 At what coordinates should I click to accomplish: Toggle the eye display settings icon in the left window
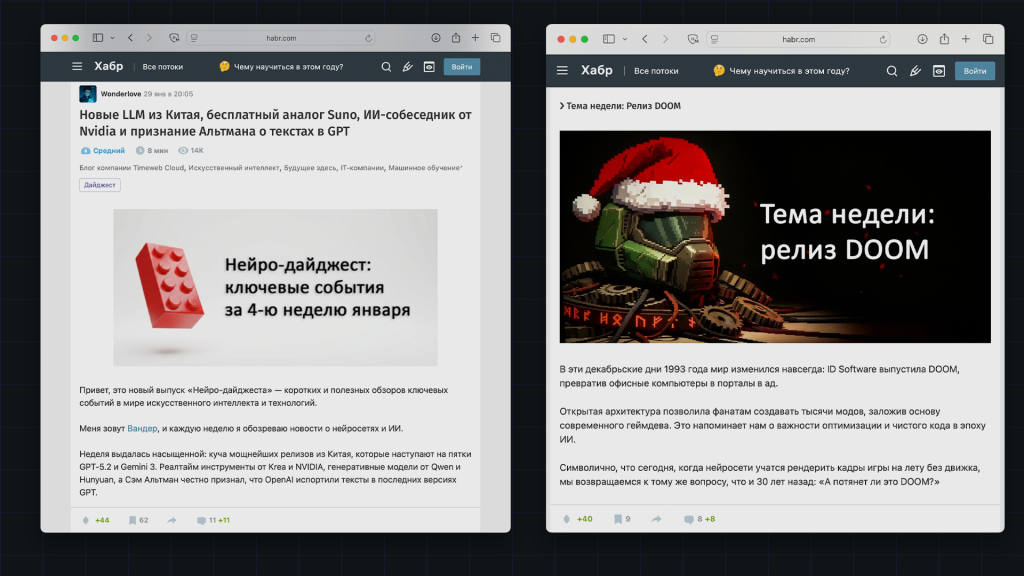pos(429,67)
